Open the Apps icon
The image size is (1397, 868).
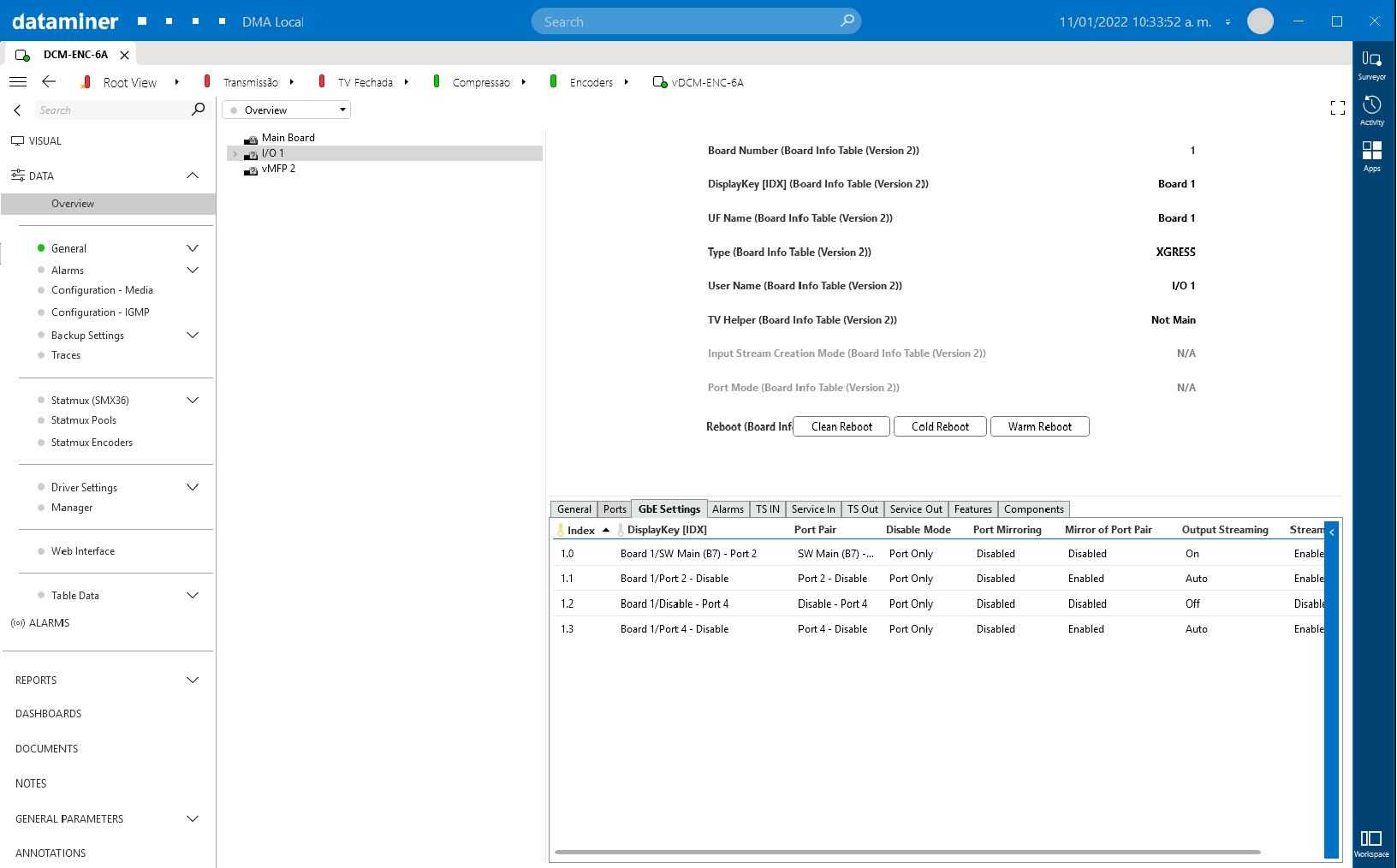(1371, 156)
